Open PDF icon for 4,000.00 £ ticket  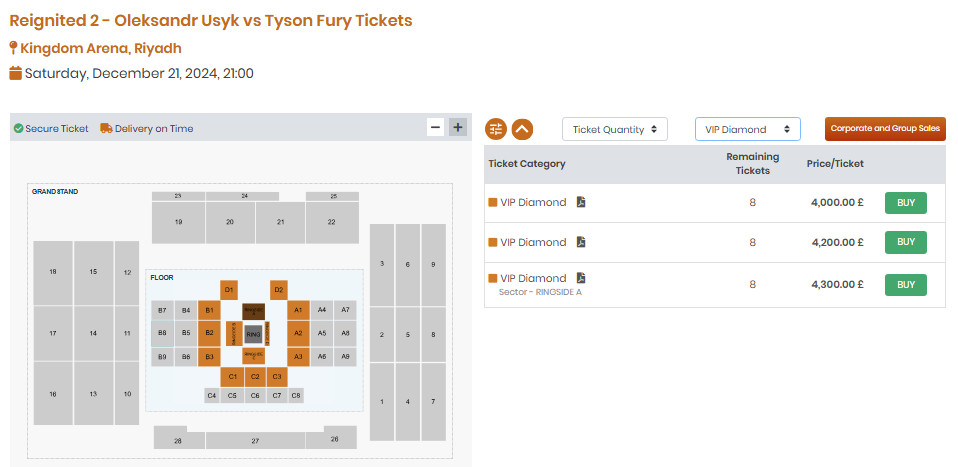click(581, 202)
